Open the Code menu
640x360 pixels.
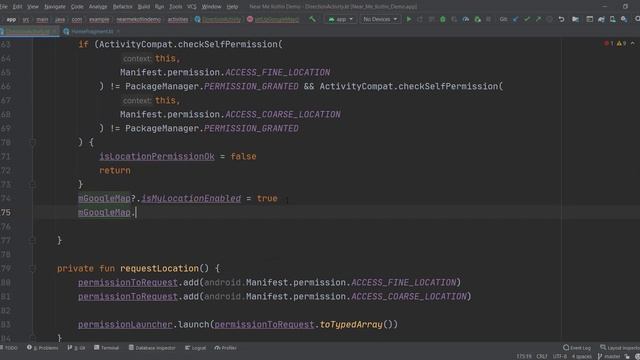tap(77, 7)
